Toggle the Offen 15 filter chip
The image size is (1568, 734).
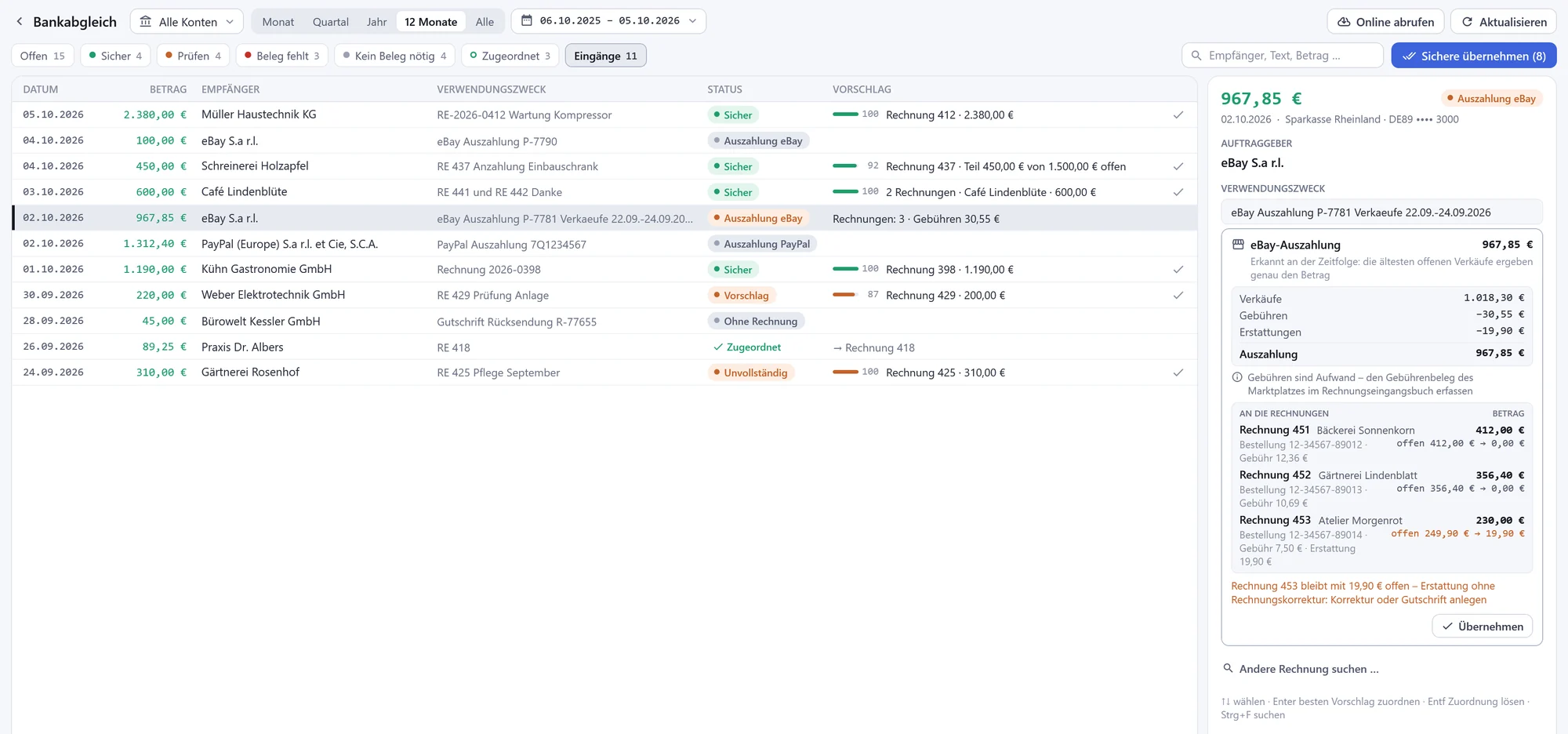[42, 56]
